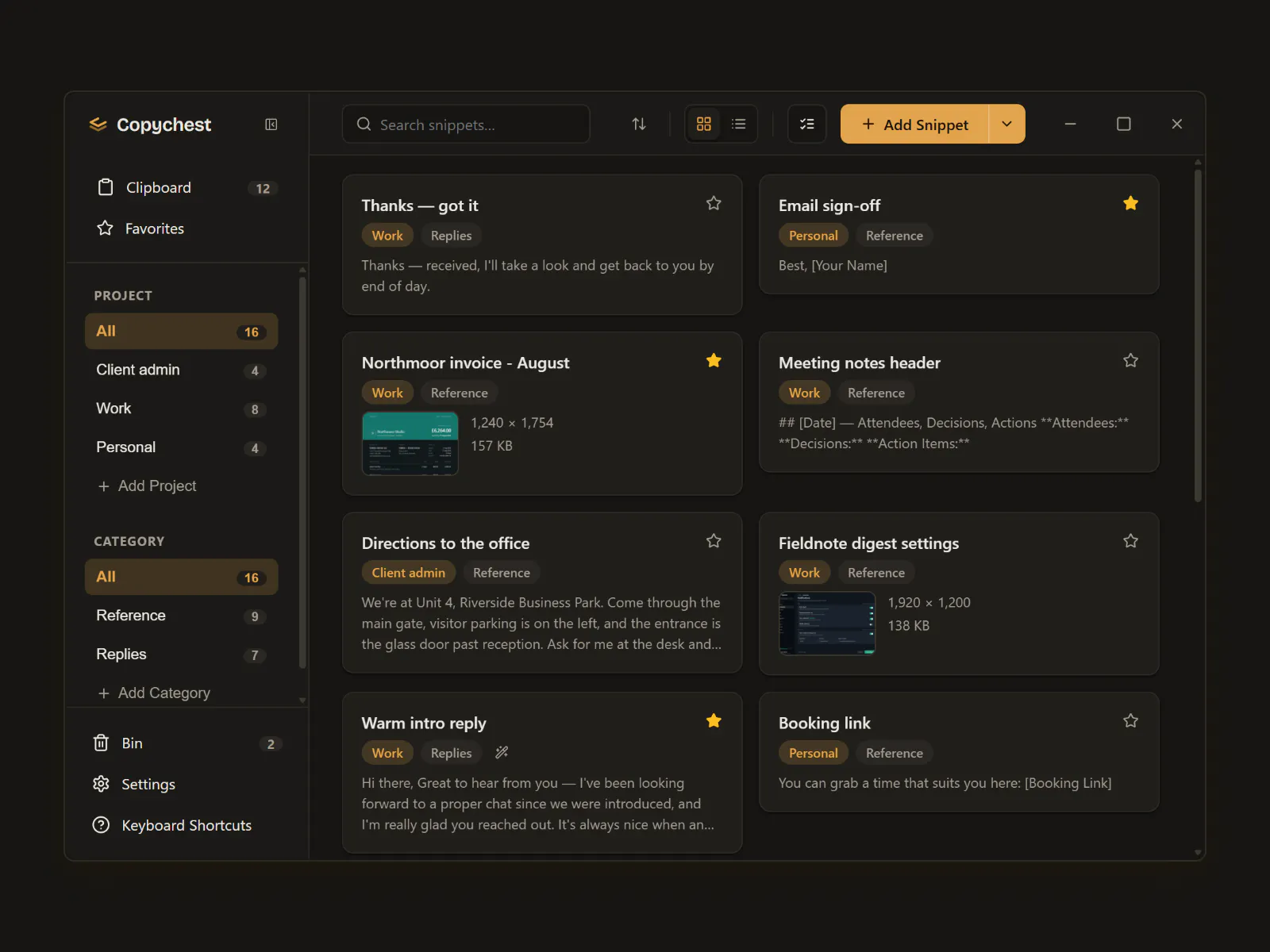Filter by Personal project
1270x952 pixels.
[182, 447]
